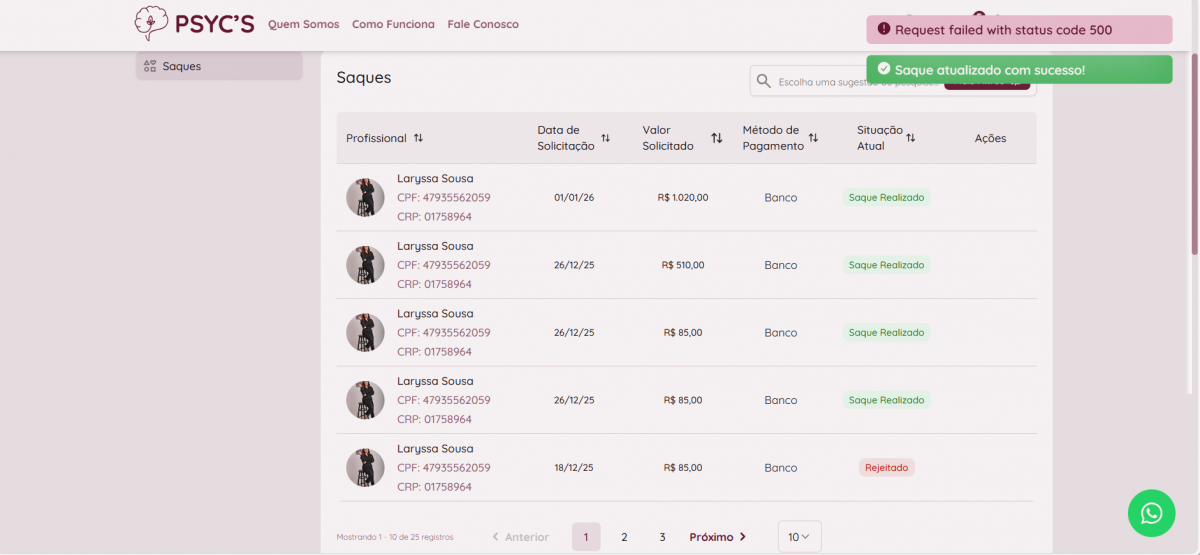Click the search suggestion input field
Image resolution: width=1200 pixels, height=555 pixels.
coord(855,82)
